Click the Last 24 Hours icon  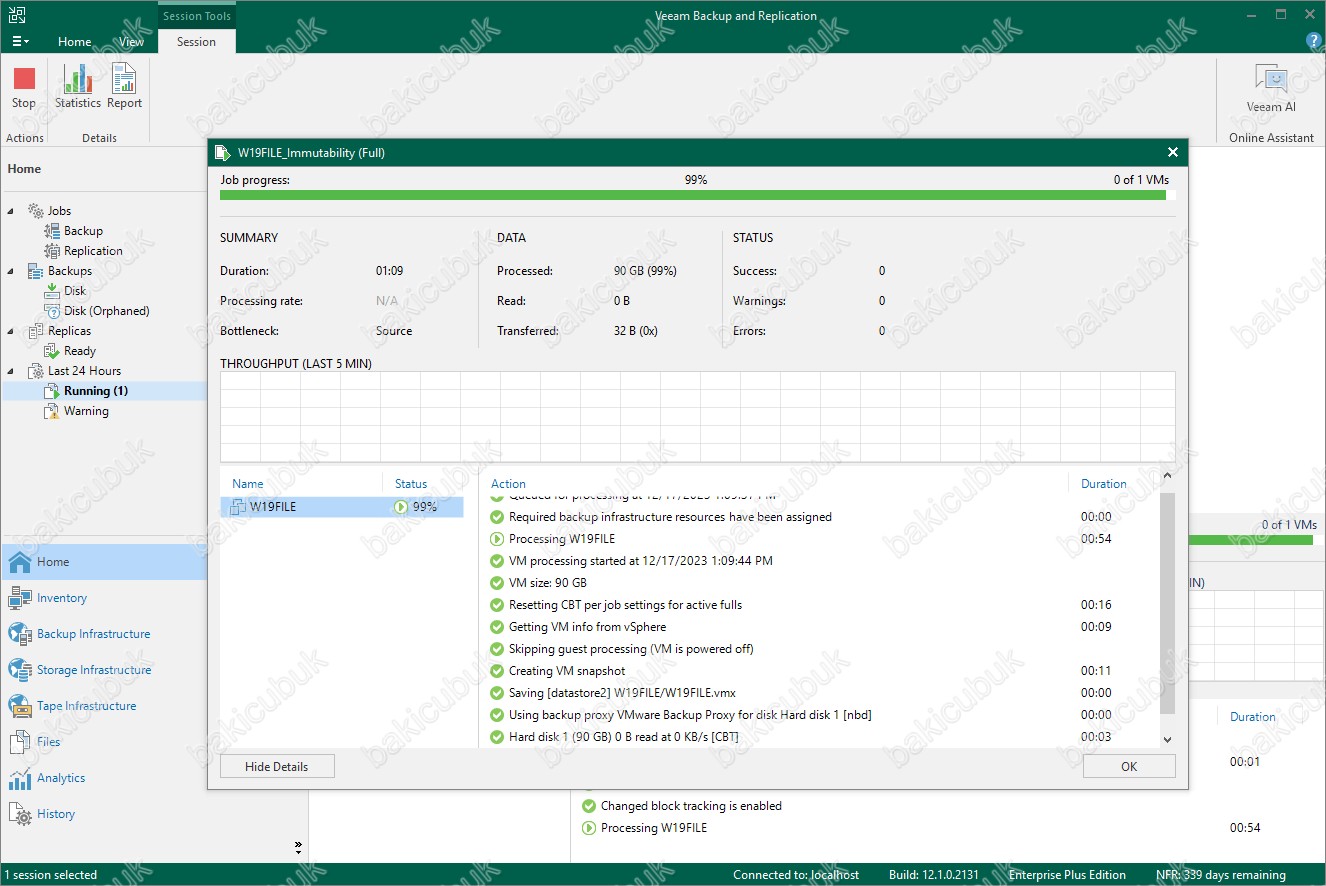(x=35, y=371)
